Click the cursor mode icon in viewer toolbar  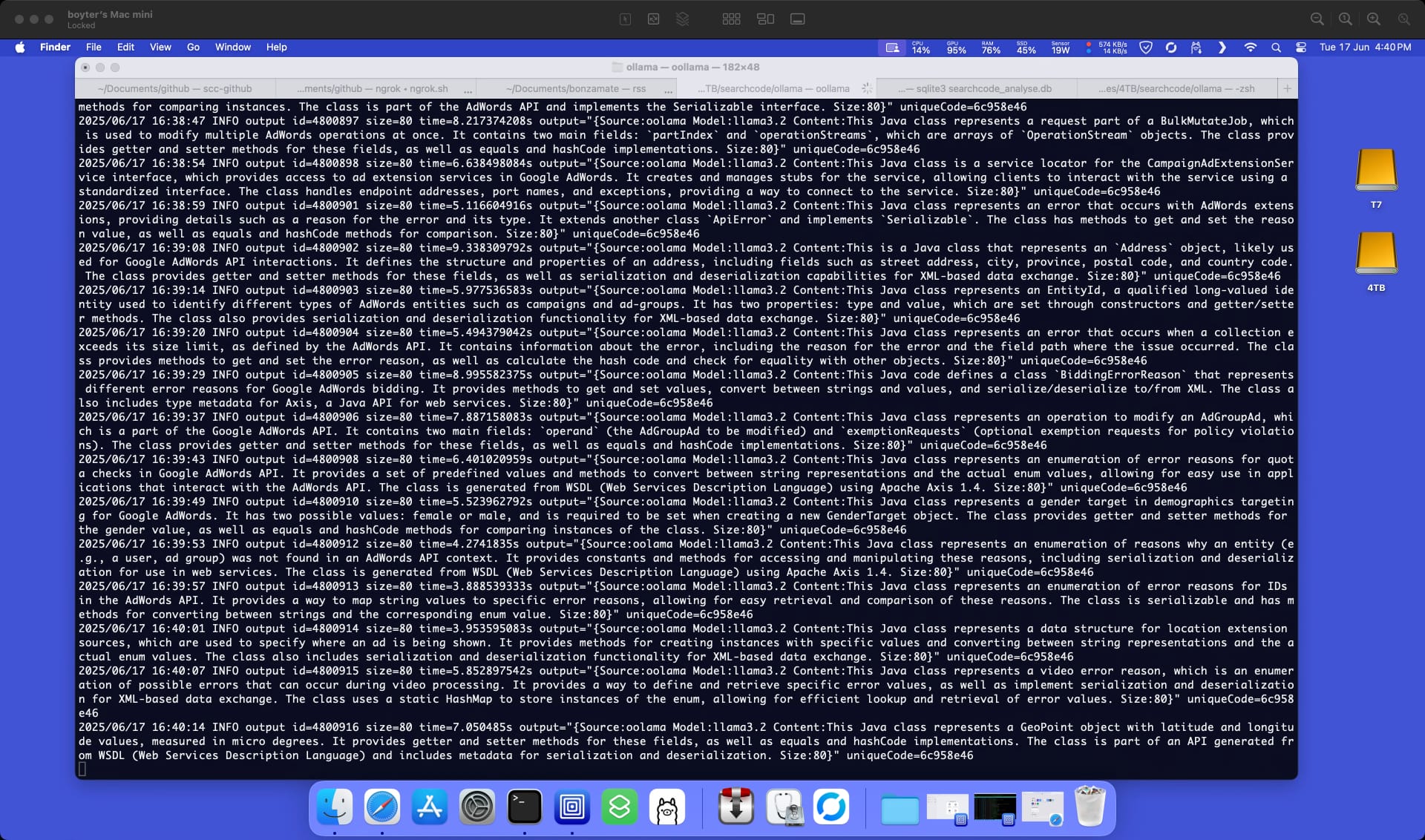click(625, 19)
